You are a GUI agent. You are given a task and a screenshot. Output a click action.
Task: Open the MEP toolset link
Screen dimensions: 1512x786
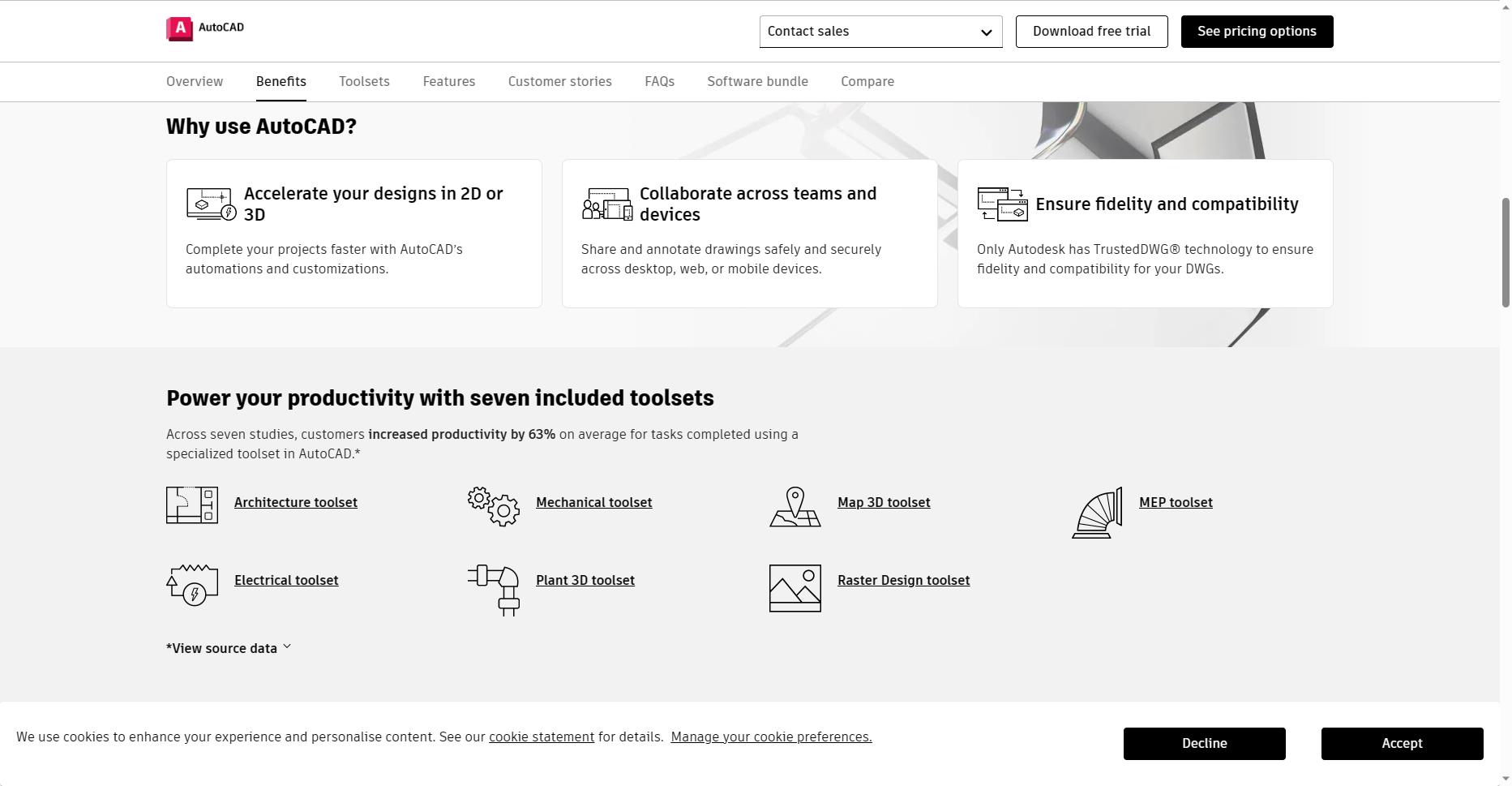[x=1176, y=502]
